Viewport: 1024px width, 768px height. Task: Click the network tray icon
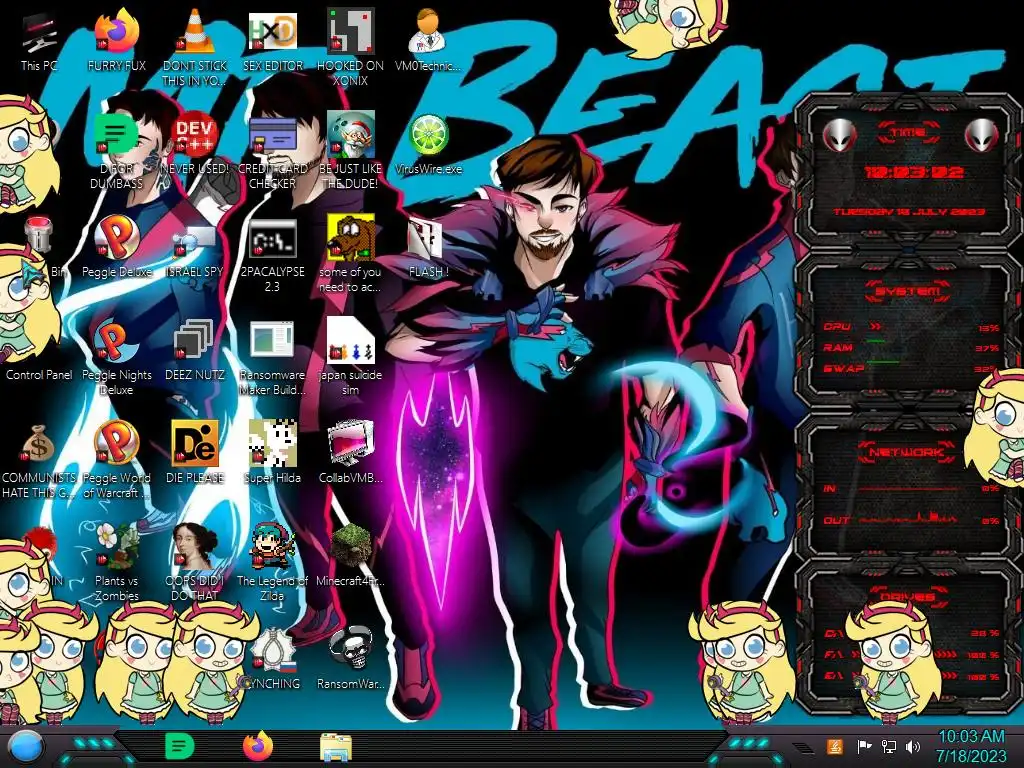888,746
